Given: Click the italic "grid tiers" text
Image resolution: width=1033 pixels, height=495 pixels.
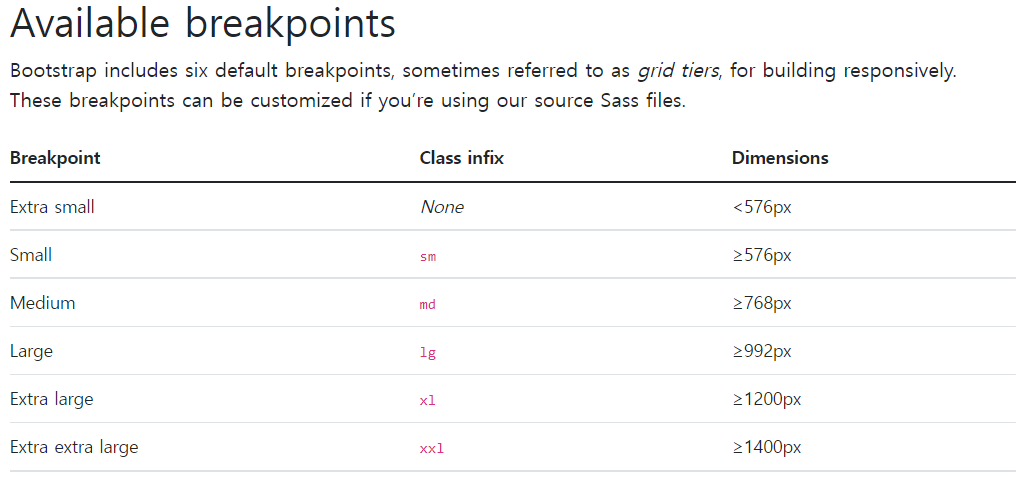Looking at the screenshot, I should tap(678, 70).
